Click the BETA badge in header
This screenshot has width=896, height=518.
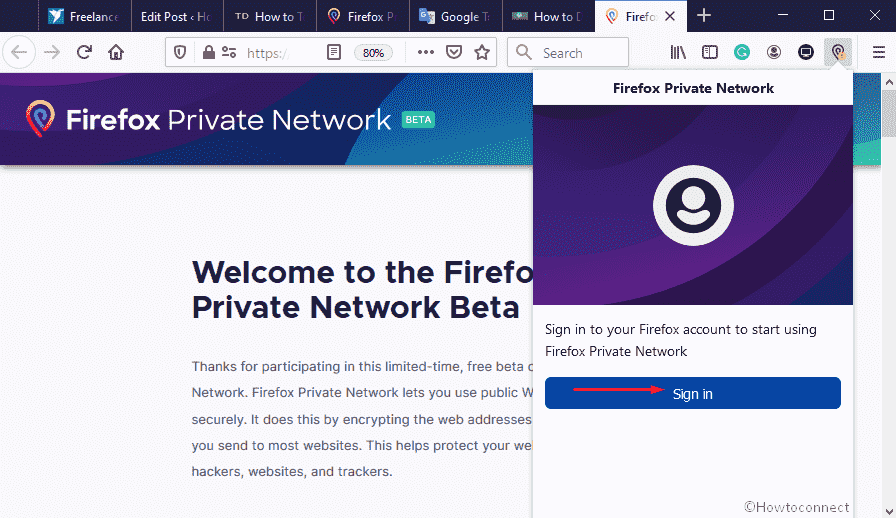click(418, 119)
